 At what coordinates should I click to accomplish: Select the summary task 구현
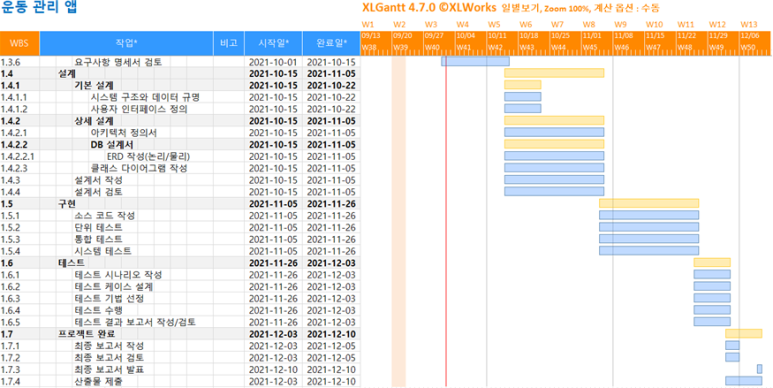[67, 204]
